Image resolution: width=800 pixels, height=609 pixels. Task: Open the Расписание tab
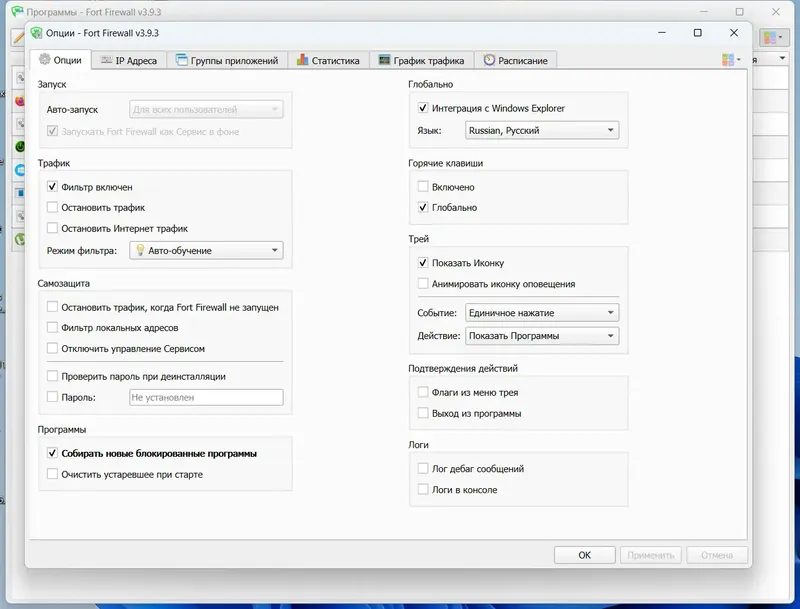[515, 60]
